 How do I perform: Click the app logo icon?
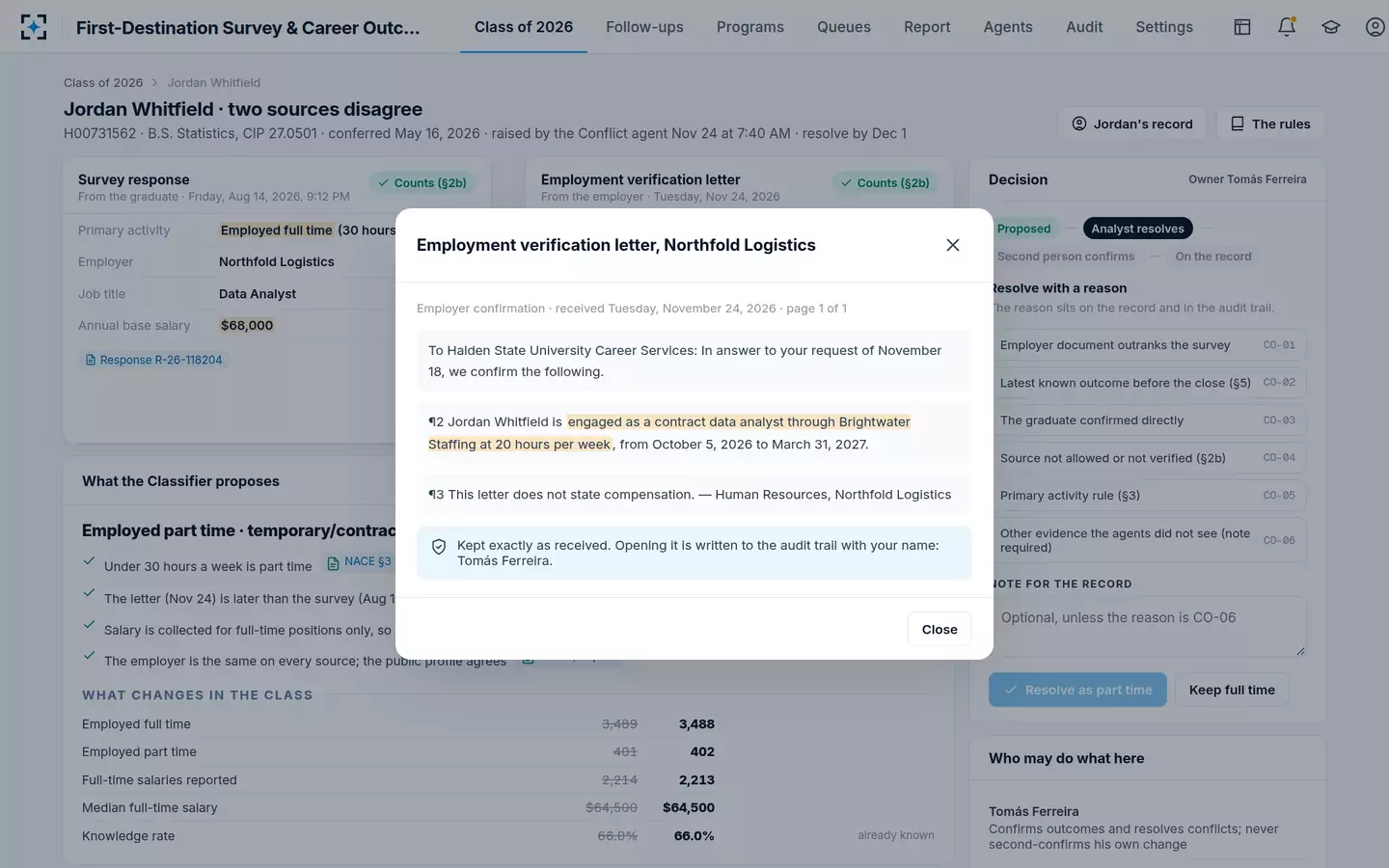(34, 27)
